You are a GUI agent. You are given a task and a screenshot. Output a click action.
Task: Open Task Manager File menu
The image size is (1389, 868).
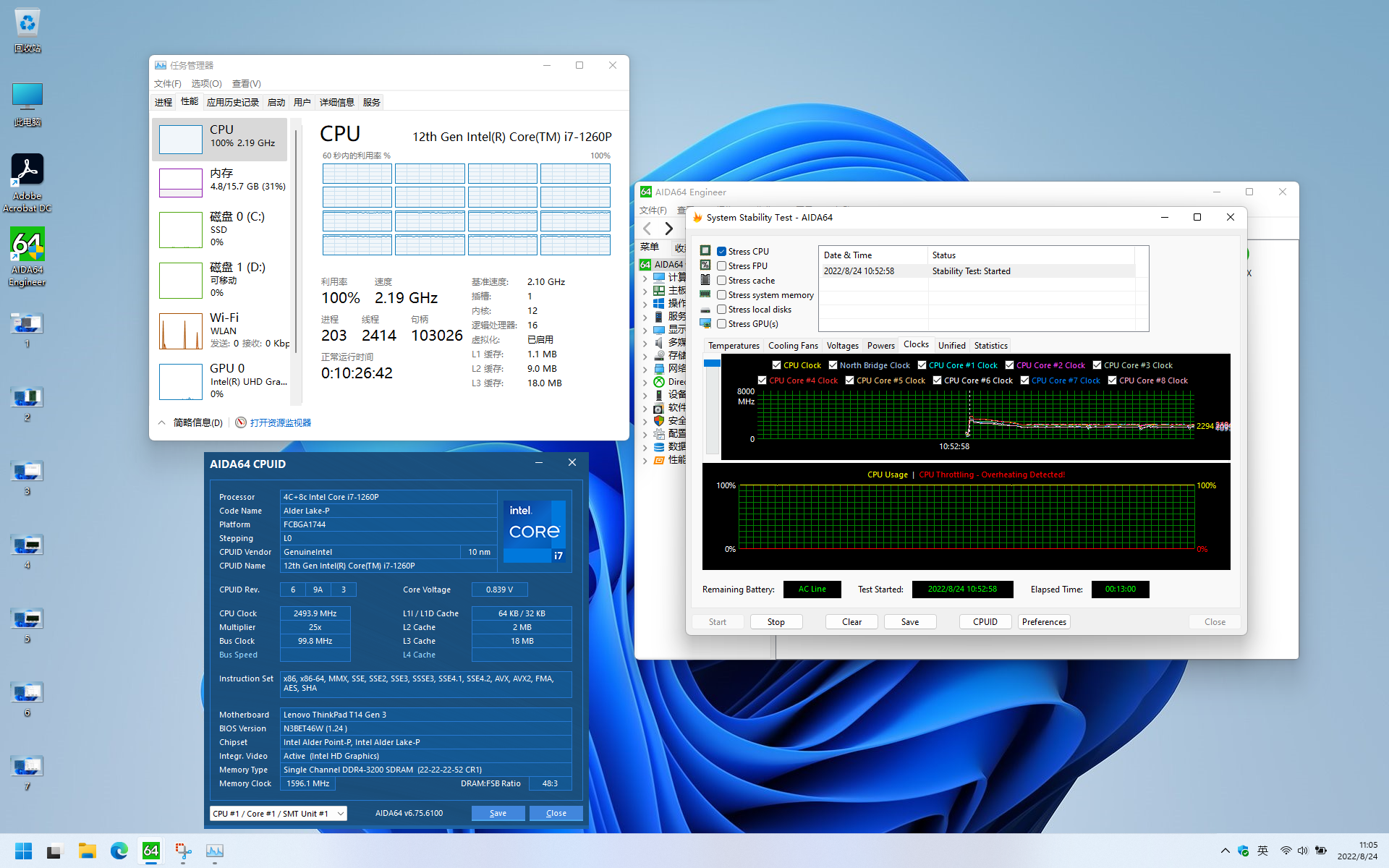coord(168,84)
